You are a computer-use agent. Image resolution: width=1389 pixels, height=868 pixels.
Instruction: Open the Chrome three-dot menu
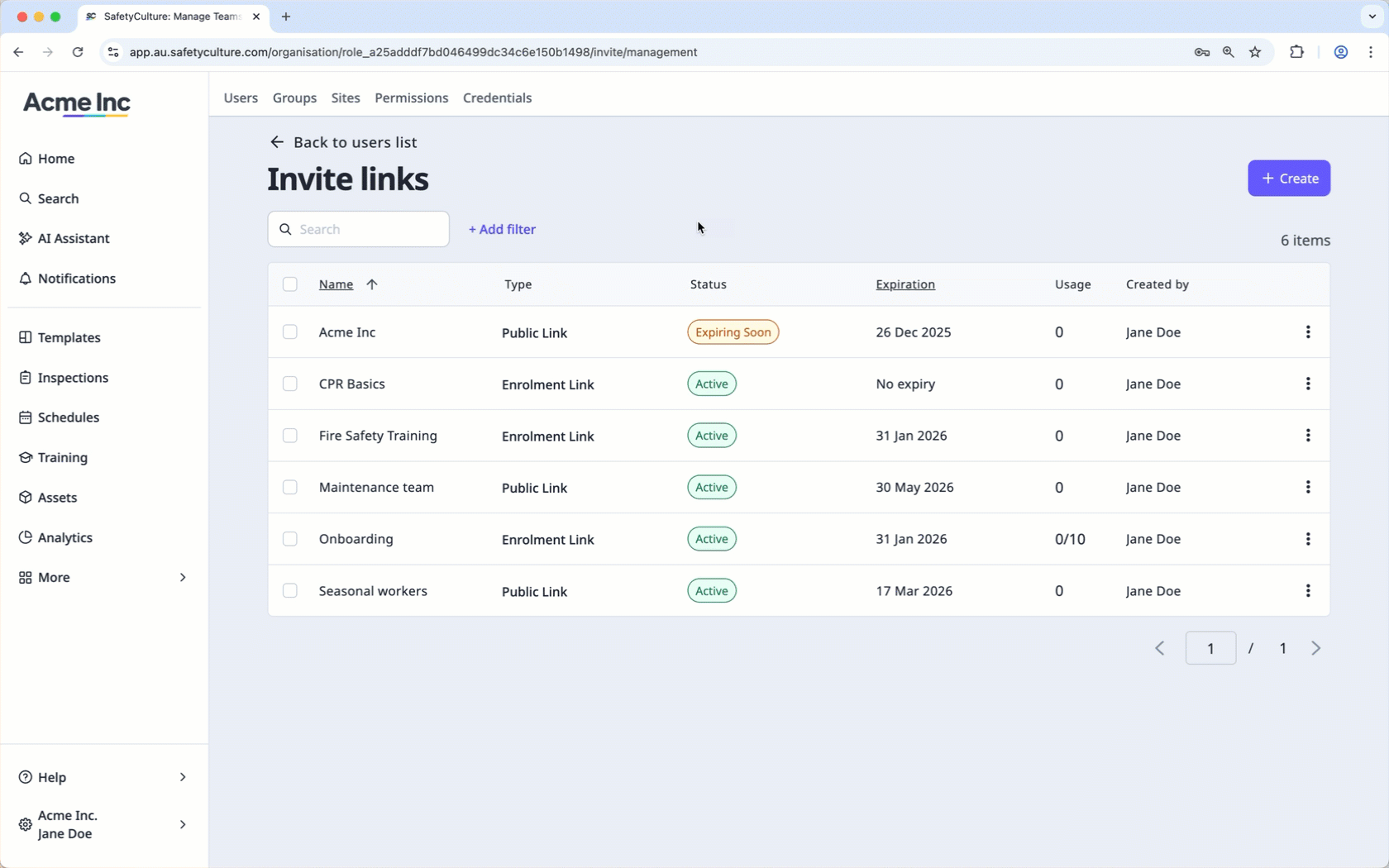(x=1371, y=52)
